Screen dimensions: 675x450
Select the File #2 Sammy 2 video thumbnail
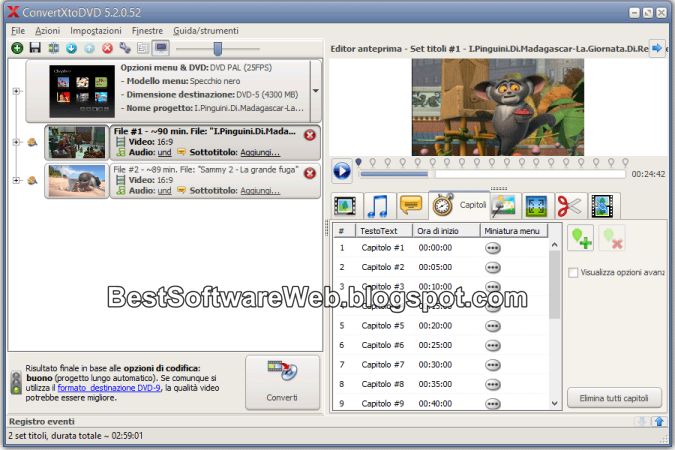[77, 180]
